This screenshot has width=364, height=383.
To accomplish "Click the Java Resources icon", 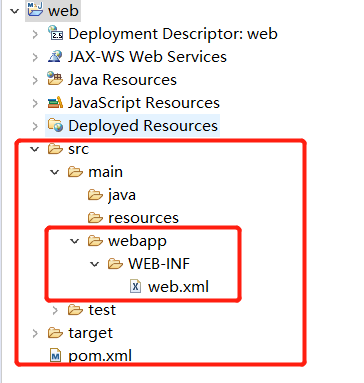I will [x=55, y=79].
